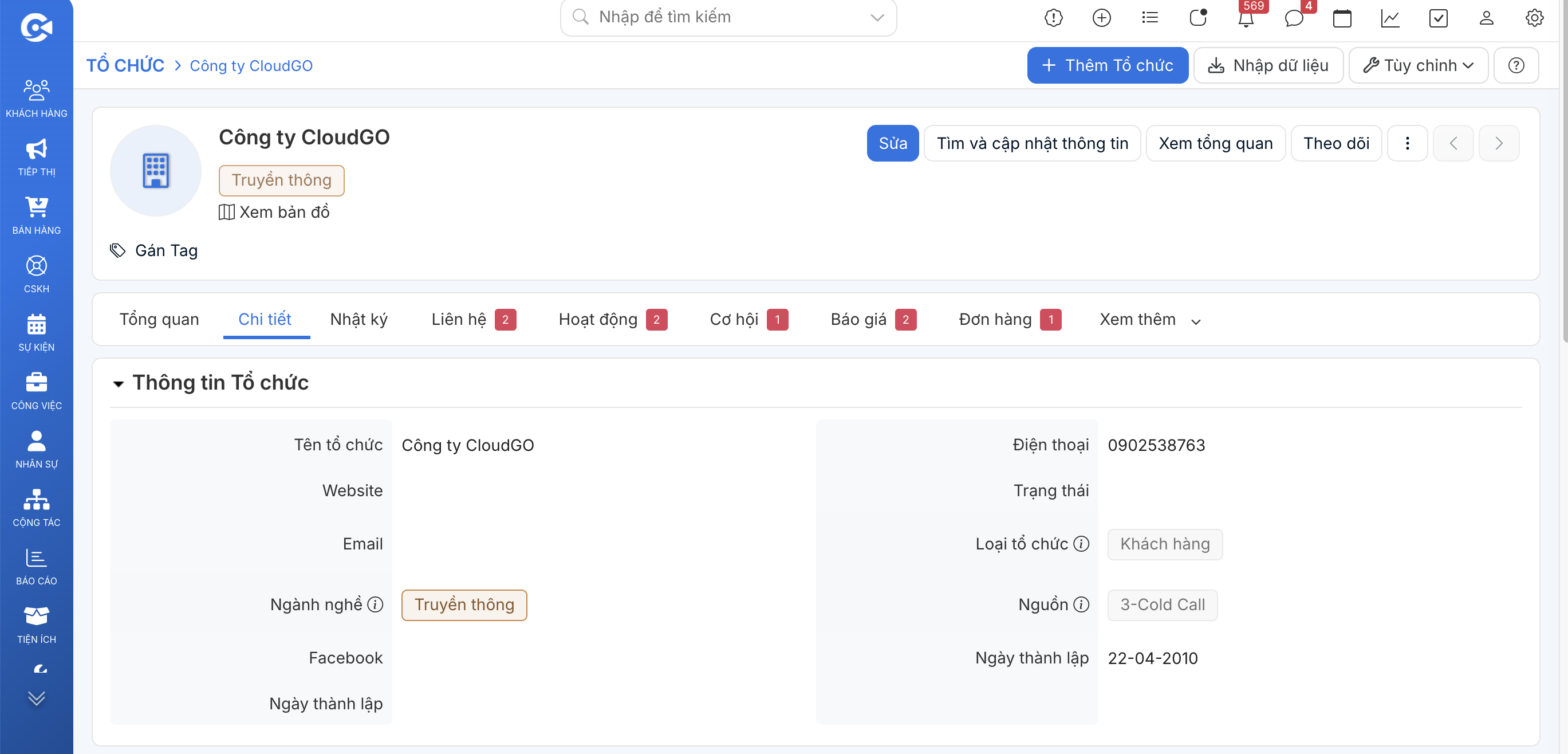
Task: Click the organization building avatar
Action: 155,171
